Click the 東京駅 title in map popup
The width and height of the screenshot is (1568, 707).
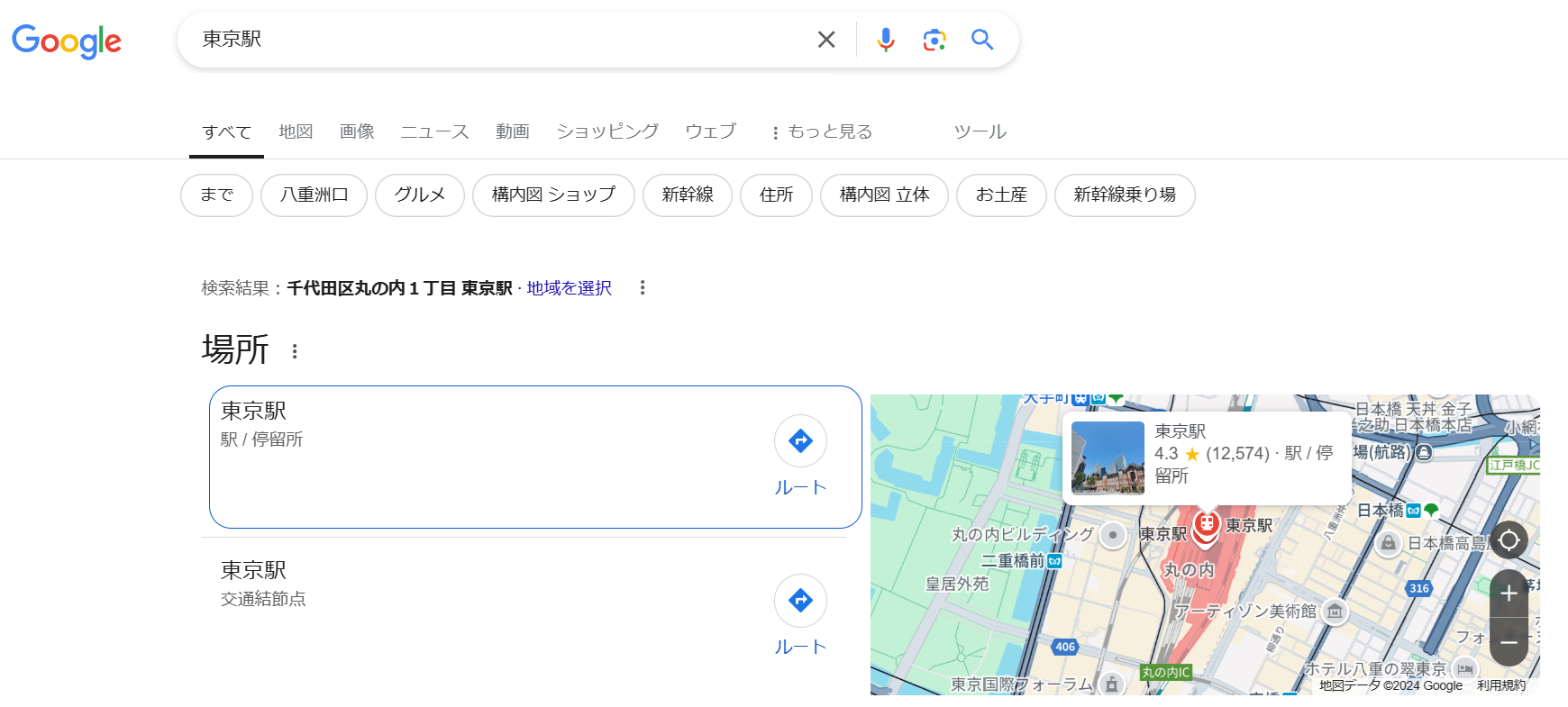tap(1180, 431)
